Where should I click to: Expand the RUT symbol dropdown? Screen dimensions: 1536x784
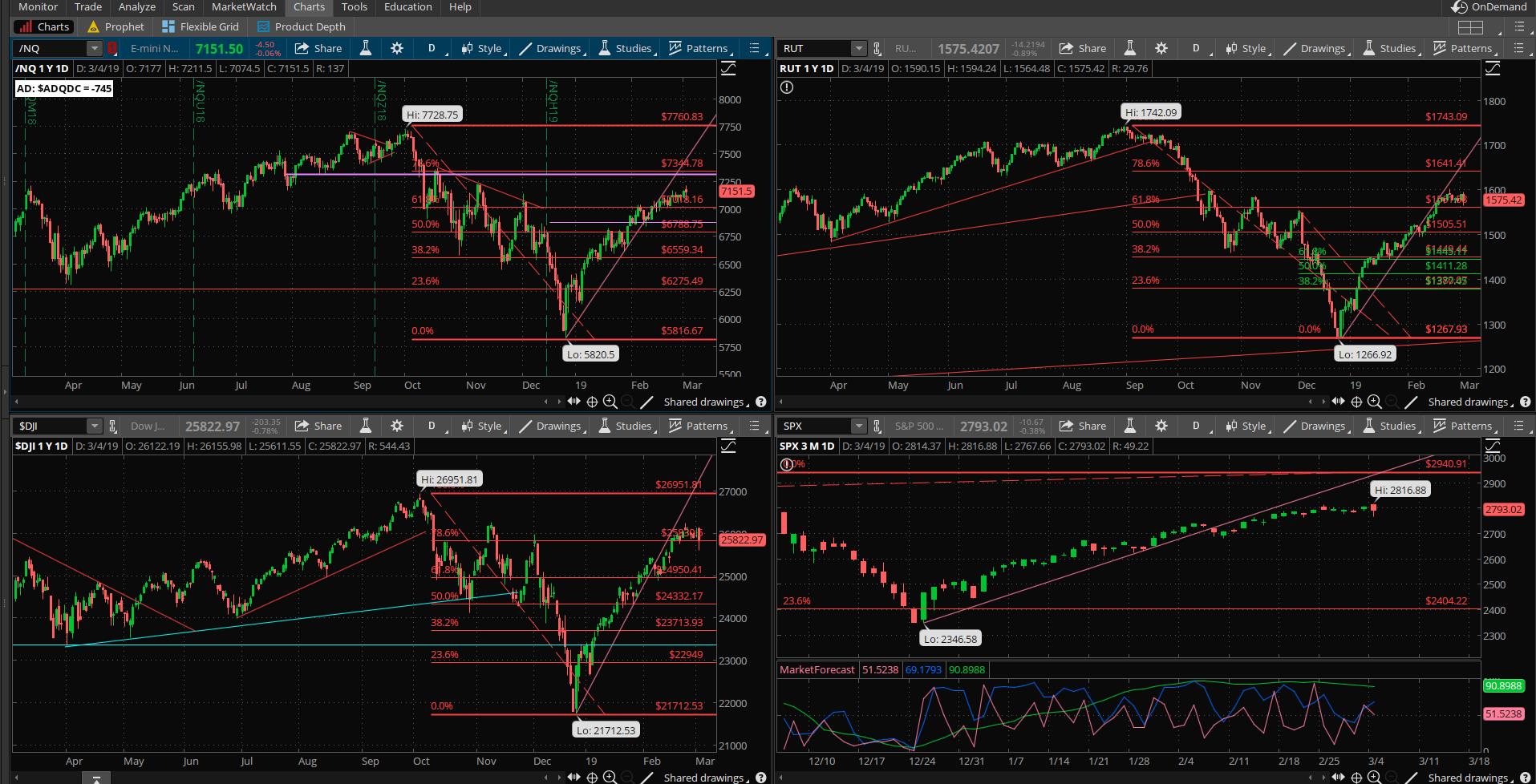tap(859, 48)
